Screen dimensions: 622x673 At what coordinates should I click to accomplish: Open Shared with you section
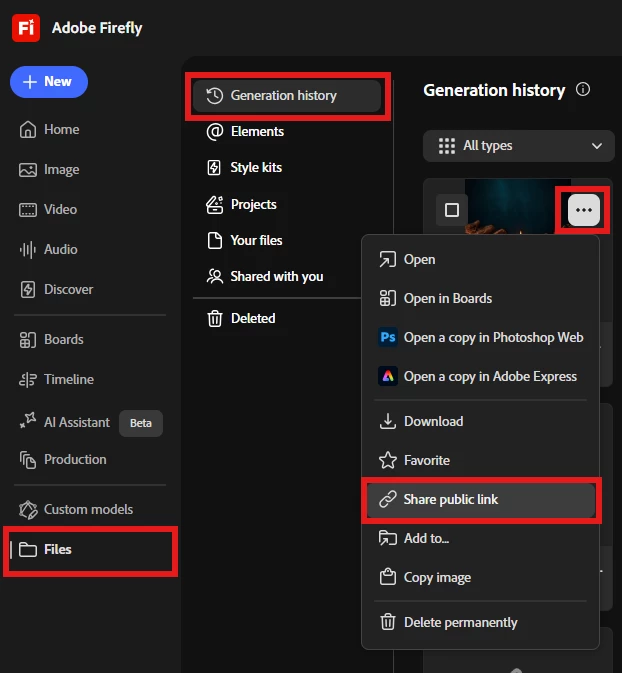(264, 276)
